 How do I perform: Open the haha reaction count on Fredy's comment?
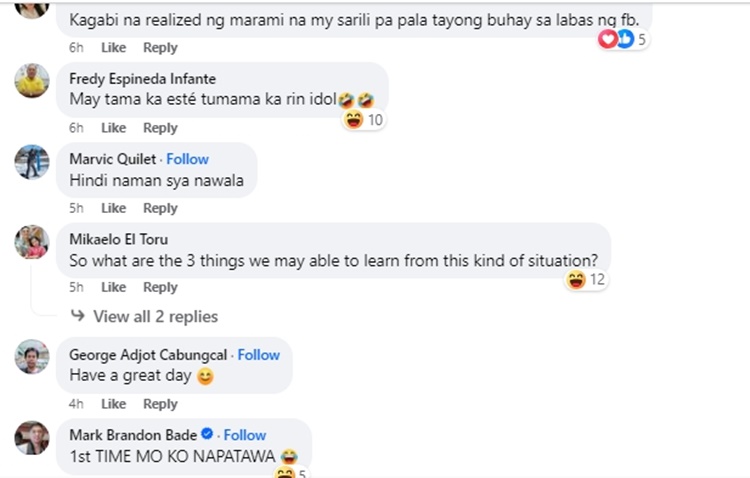pyautogui.click(x=365, y=120)
